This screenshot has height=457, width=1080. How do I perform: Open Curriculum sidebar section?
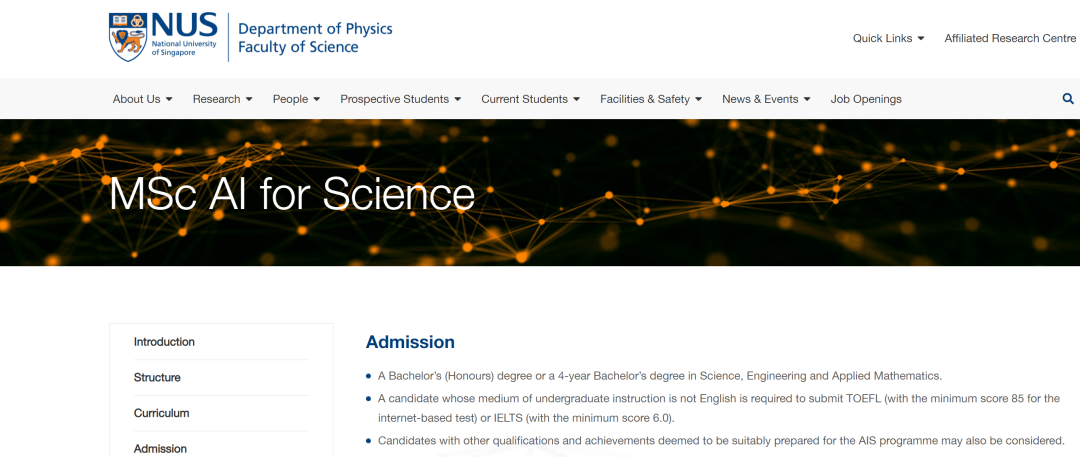click(x=161, y=413)
